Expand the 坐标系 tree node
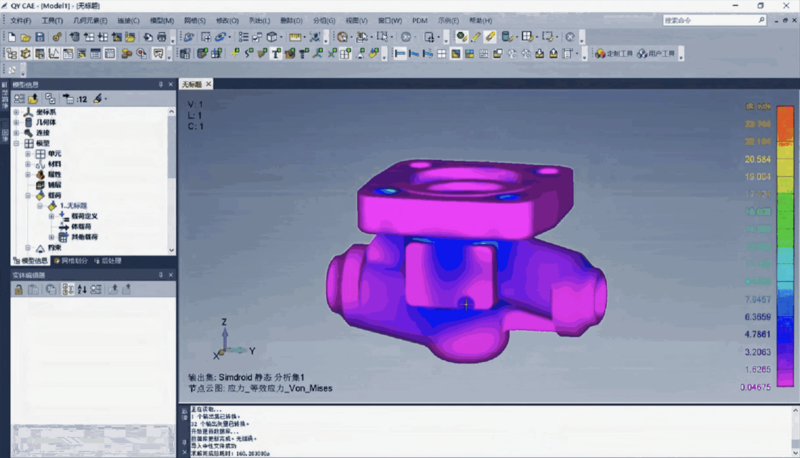 16,111
